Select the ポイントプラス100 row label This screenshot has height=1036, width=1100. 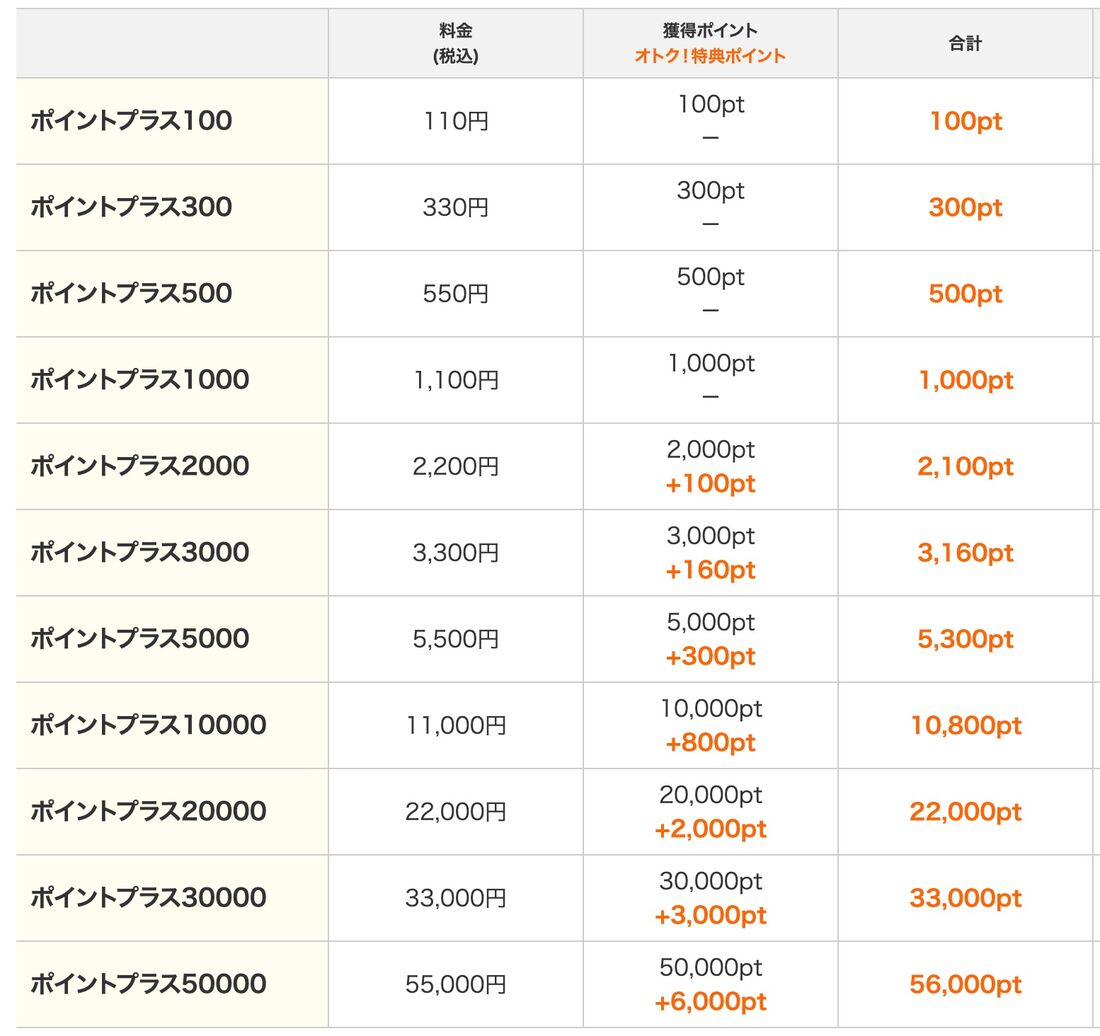pyautogui.click(x=131, y=121)
